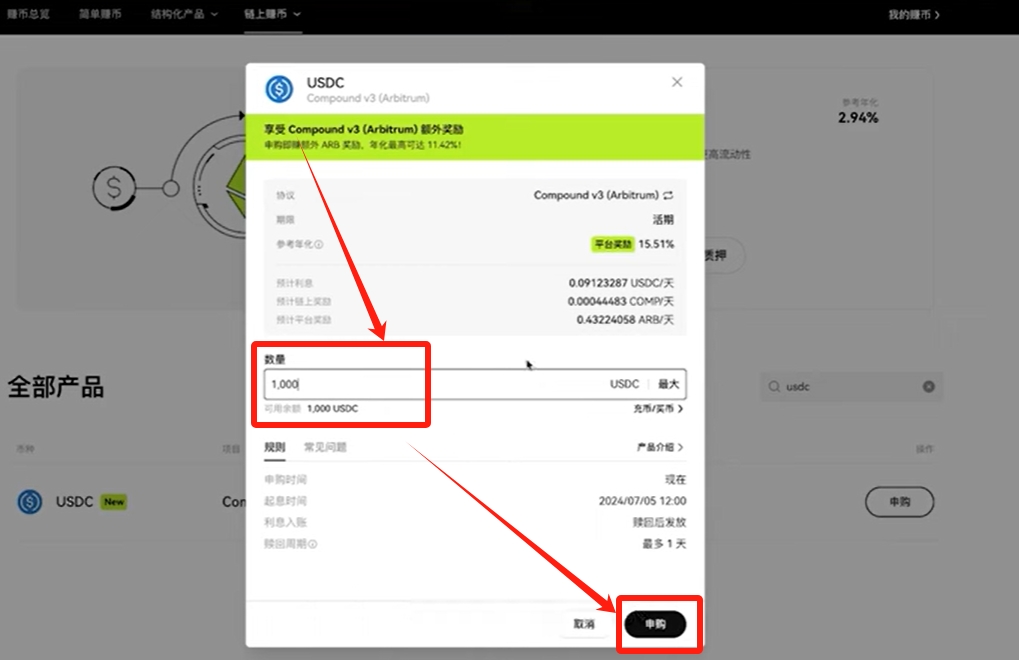
Task: Click the 赎回后发放 value
Action: pyautogui.click(x=660, y=522)
